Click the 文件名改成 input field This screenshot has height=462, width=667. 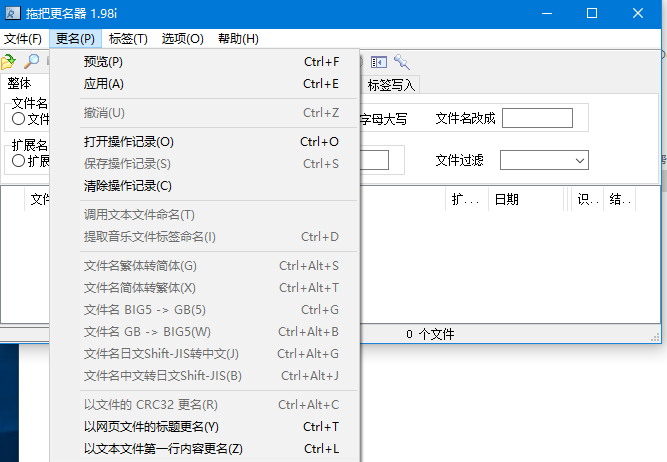[x=537, y=118]
